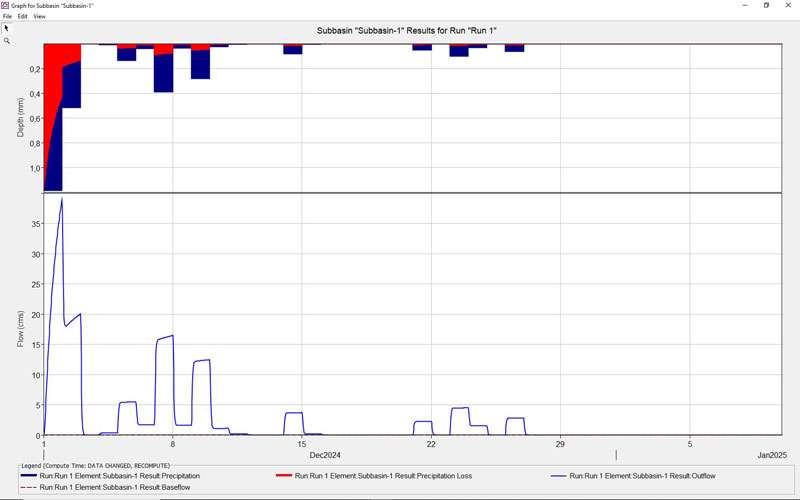The image size is (800, 500).
Task: Click the Baseflow legend entry
Action: tap(114, 487)
